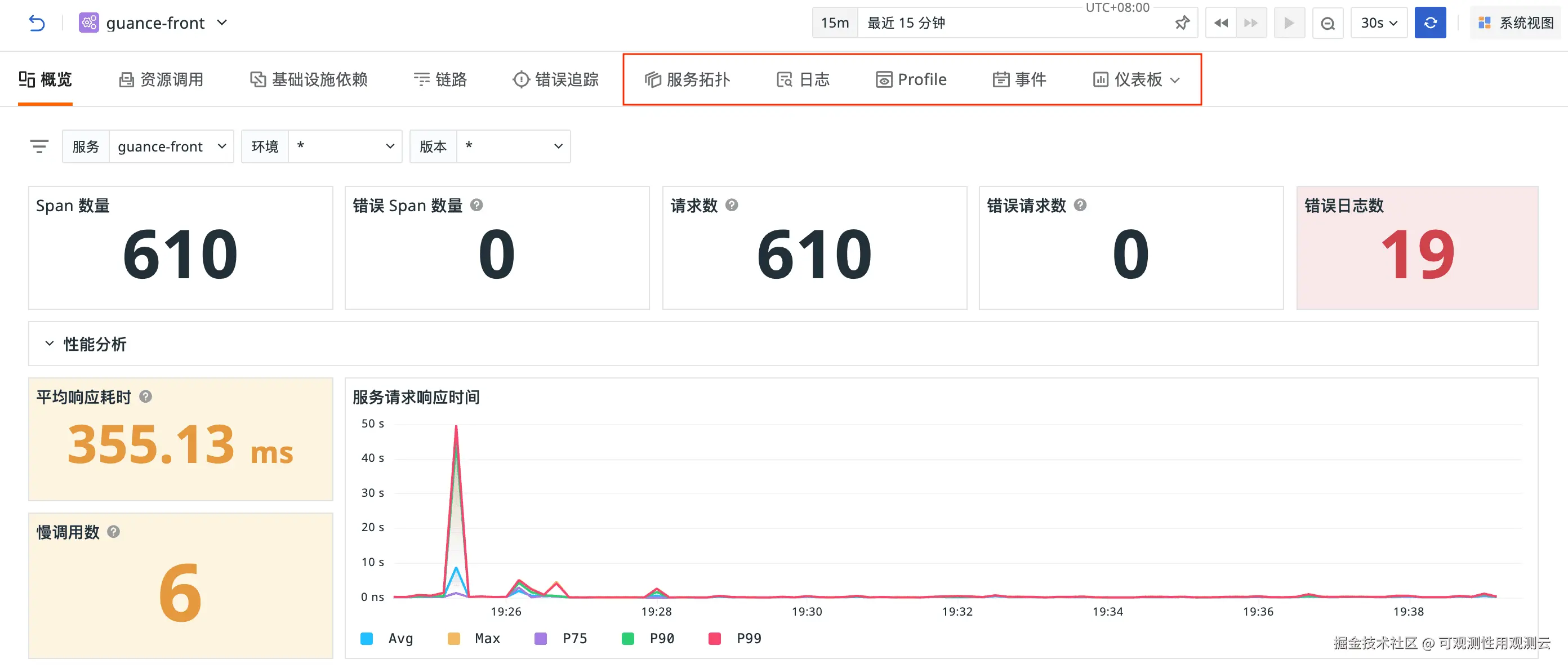
Task: Rewind time range with double-left arrows
Action: (x=1220, y=23)
